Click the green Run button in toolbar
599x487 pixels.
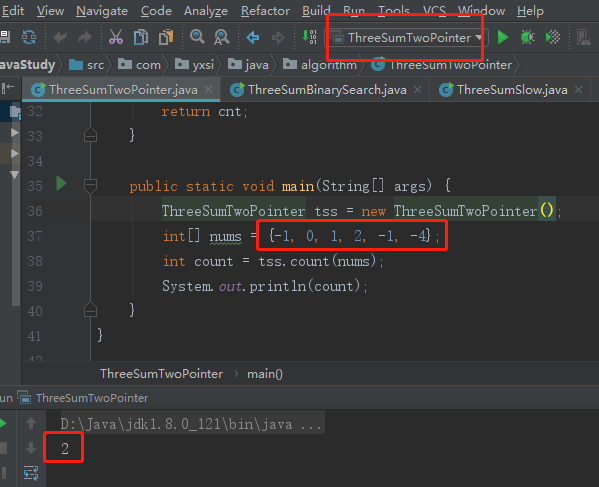(x=503, y=37)
